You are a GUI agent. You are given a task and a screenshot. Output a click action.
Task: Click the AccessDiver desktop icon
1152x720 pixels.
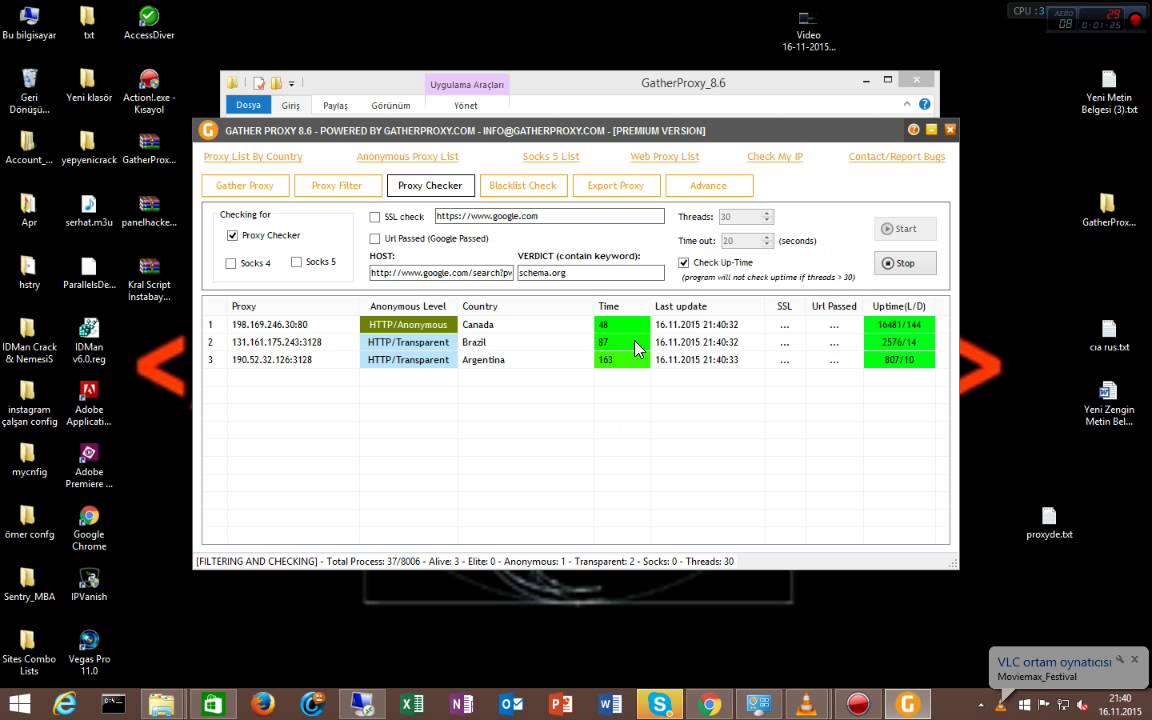(149, 23)
